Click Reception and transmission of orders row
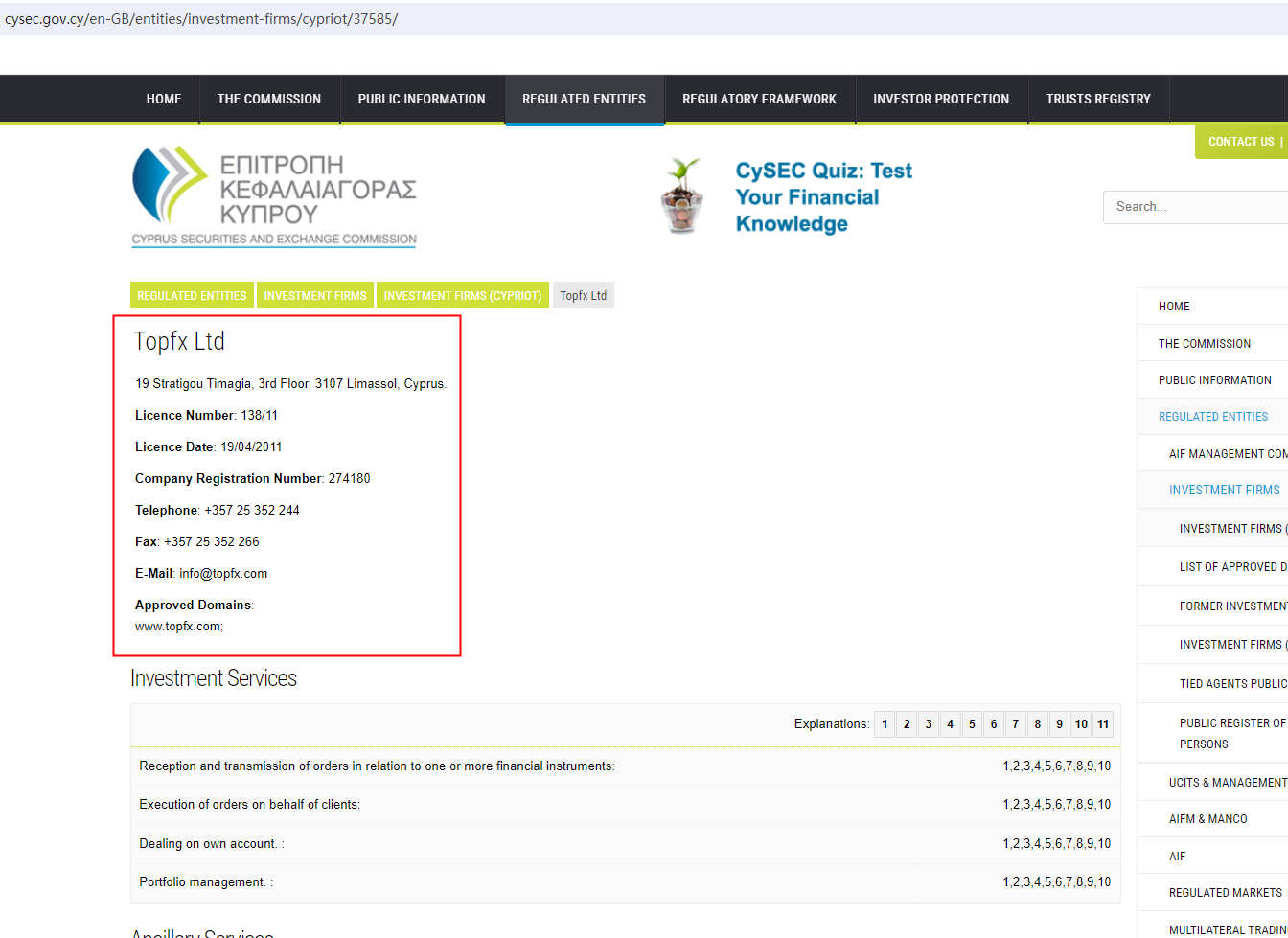The height and width of the screenshot is (938, 1288). click(626, 766)
